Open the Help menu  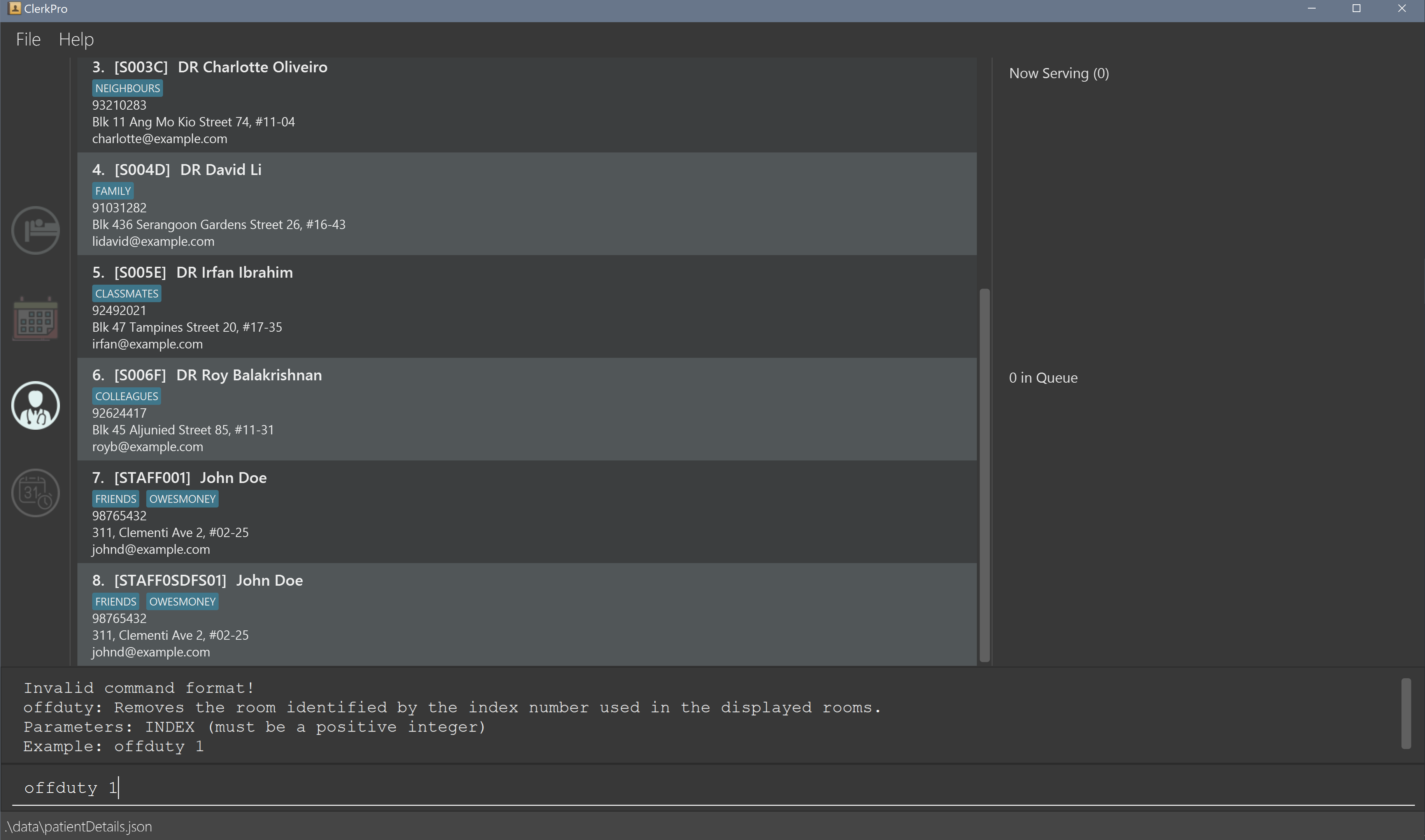point(76,39)
